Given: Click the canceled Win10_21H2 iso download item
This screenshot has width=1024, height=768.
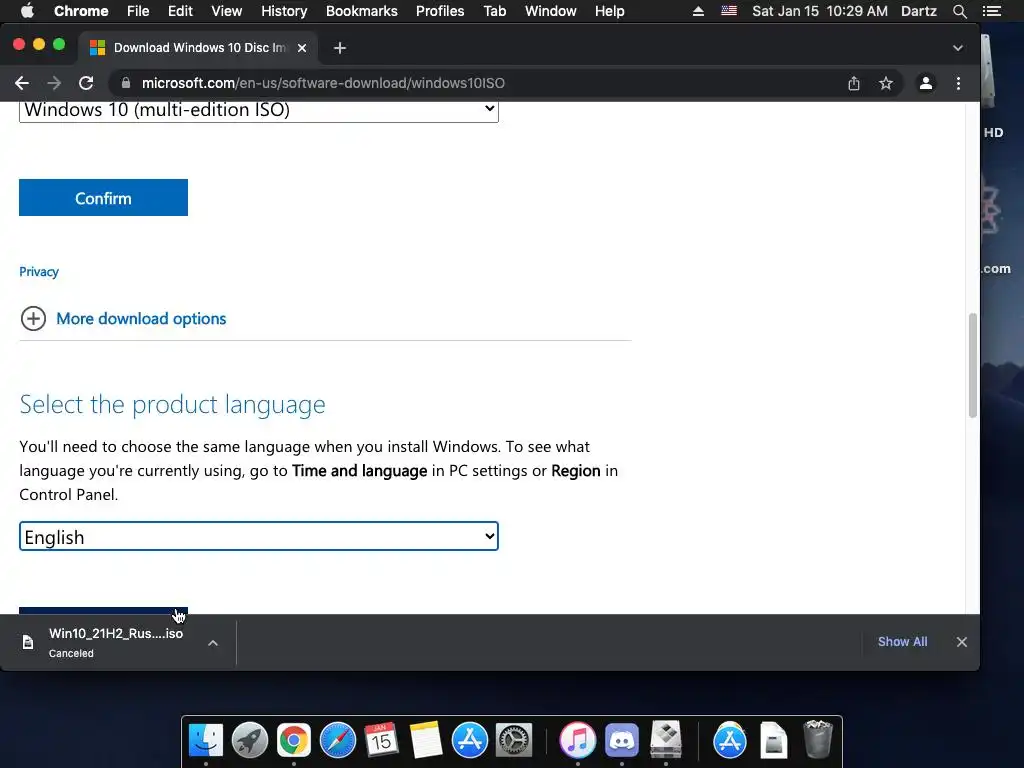Looking at the screenshot, I should [116, 643].
